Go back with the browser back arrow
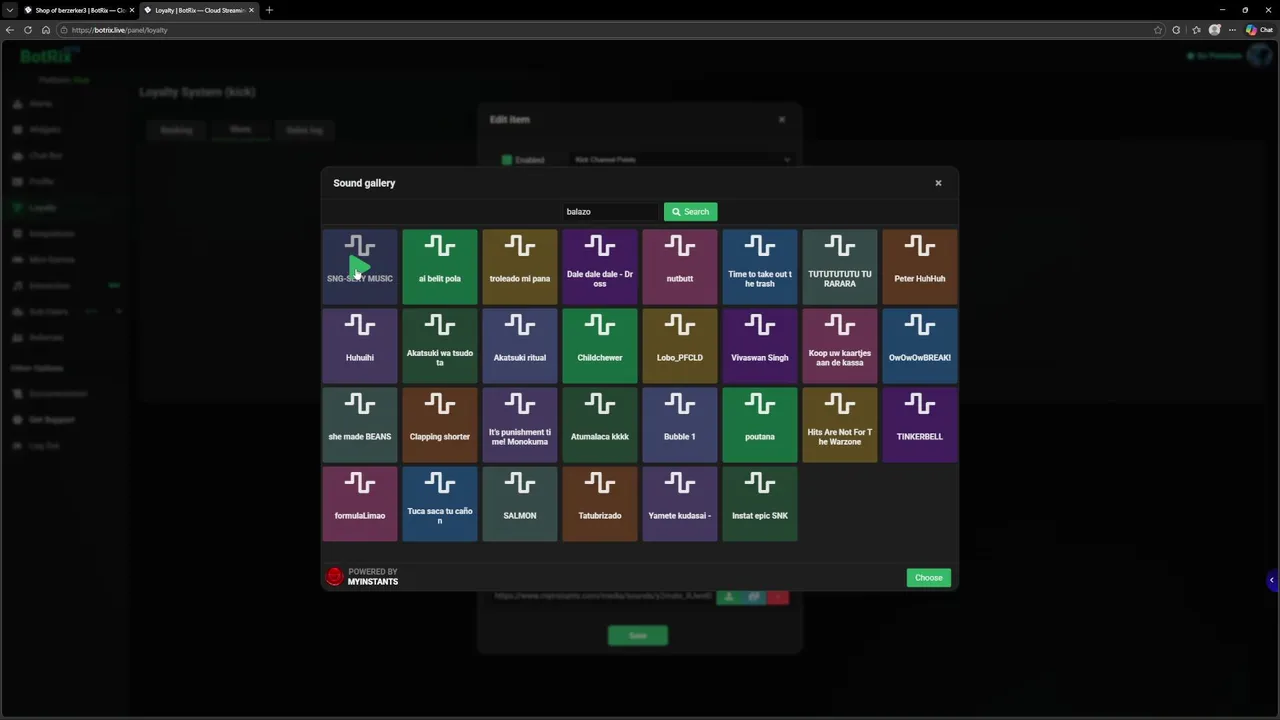Screen dimensions: 1280x720 click(10, 30)
